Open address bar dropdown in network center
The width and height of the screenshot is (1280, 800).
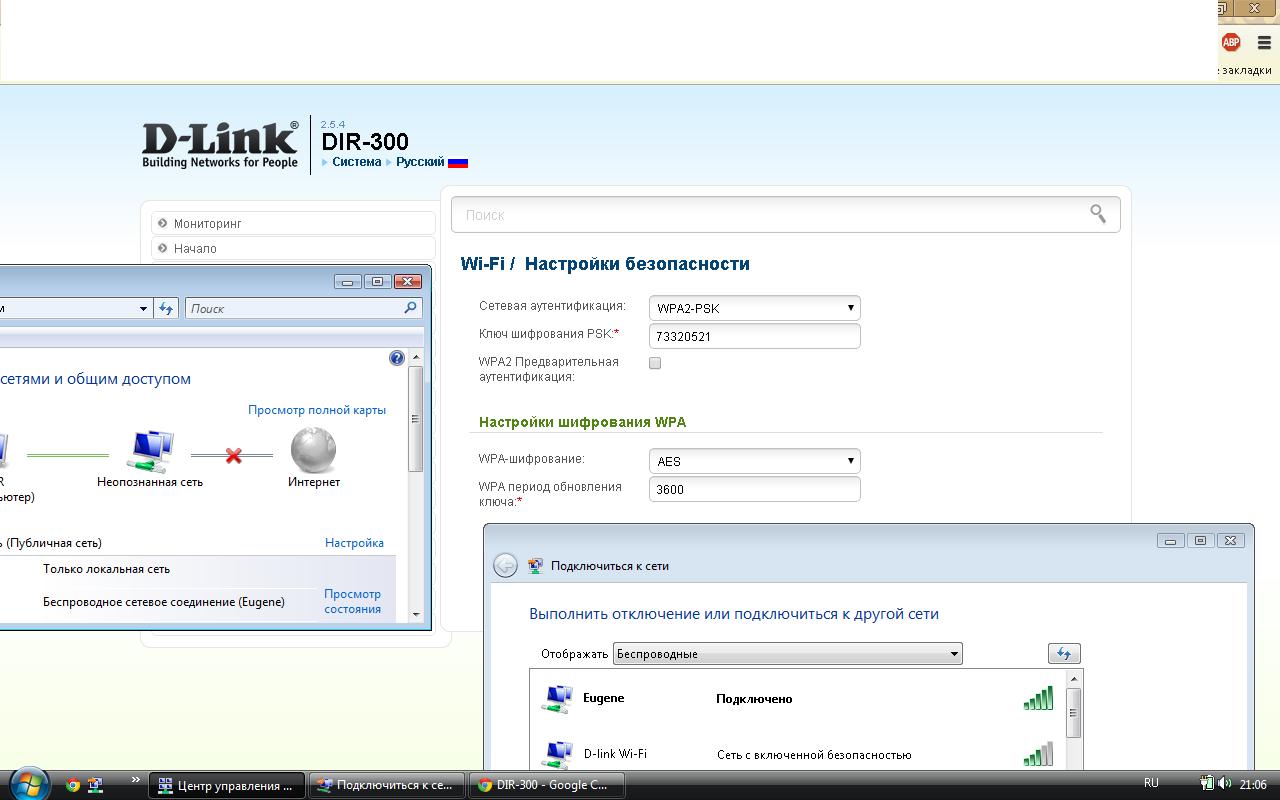coord(143,308)
